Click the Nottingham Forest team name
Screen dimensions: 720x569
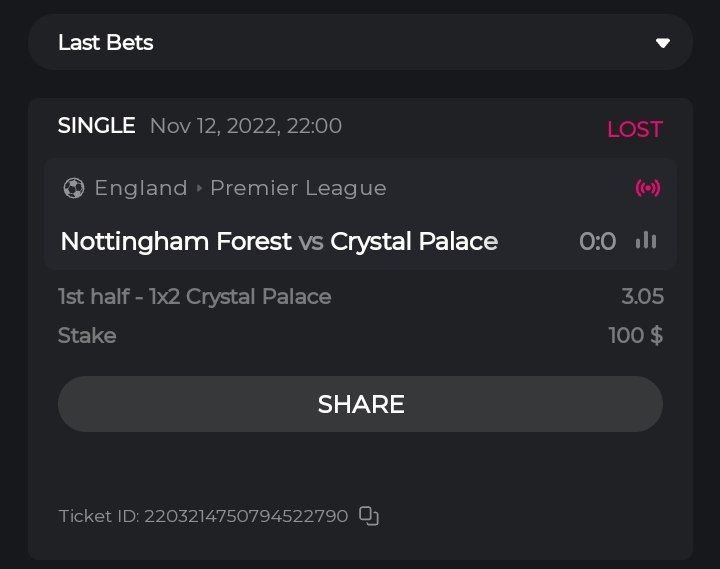(176, 241)
